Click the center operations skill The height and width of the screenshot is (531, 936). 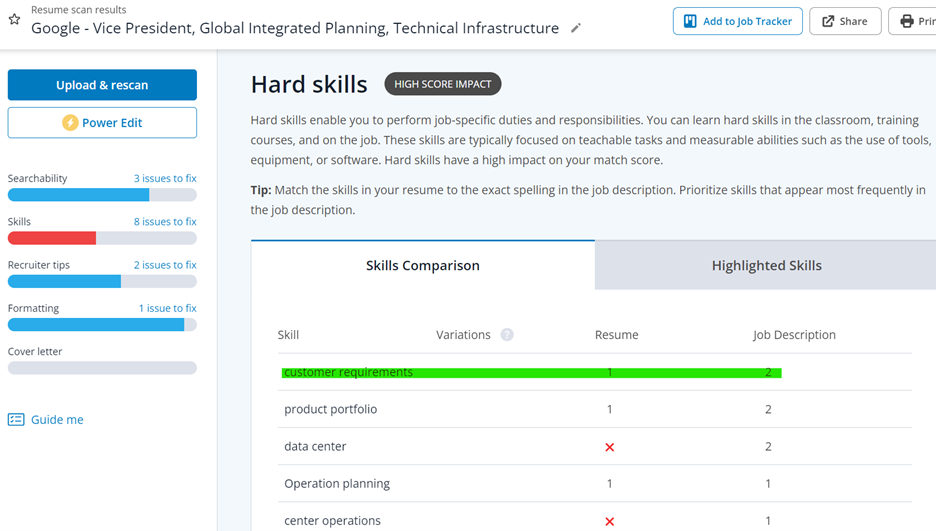[332, 521]
